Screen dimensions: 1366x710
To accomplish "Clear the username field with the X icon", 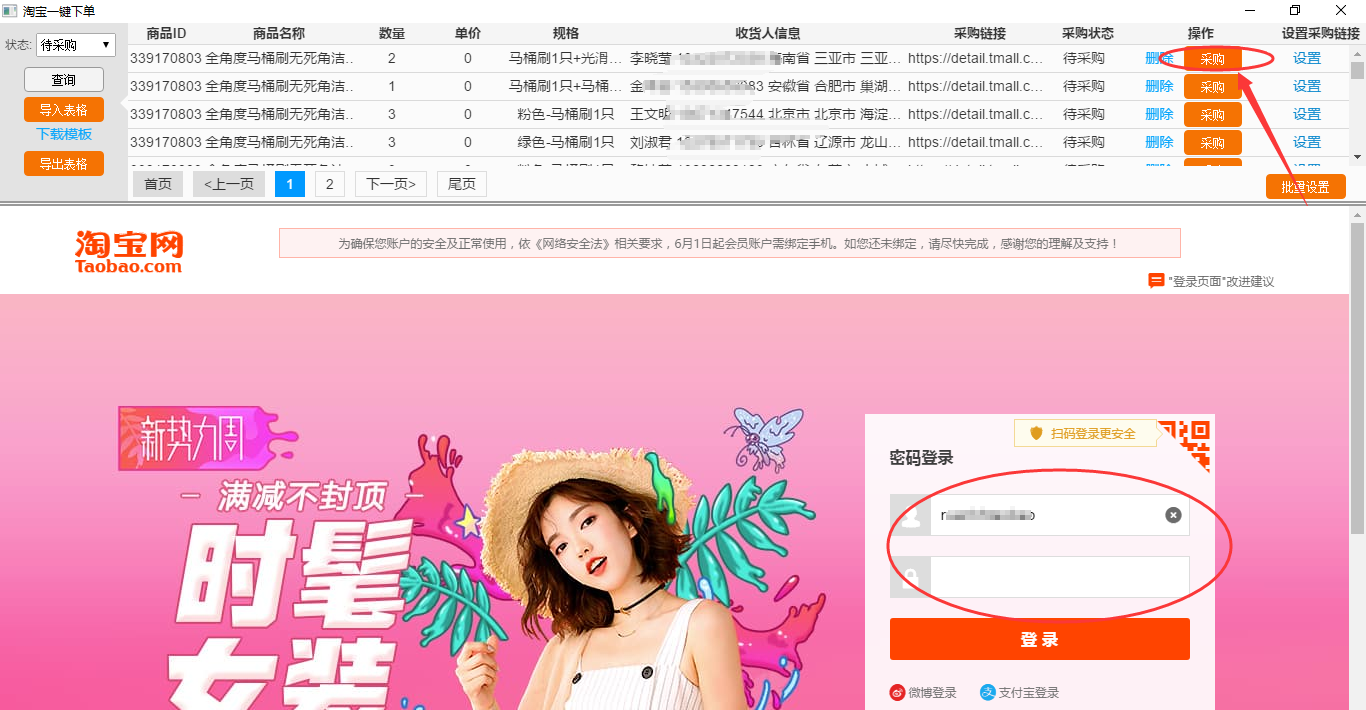I will pyautogui.click(x=1173, y=515).
